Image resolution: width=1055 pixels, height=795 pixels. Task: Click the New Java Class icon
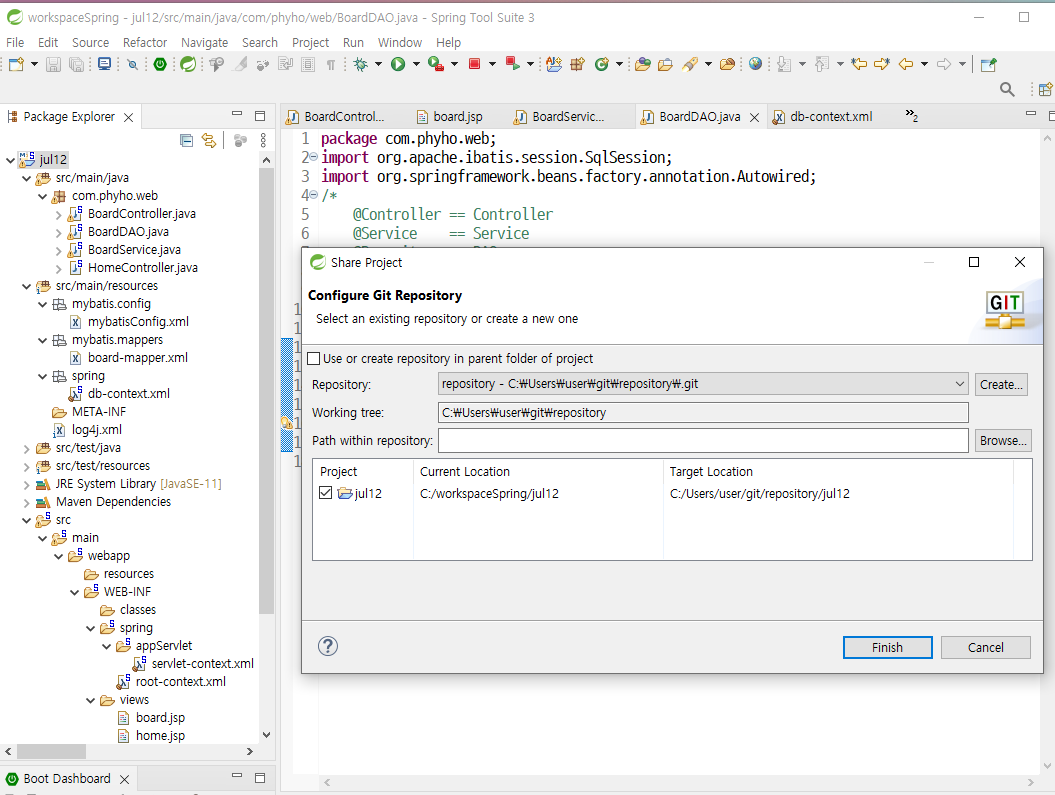coord(602,65)
